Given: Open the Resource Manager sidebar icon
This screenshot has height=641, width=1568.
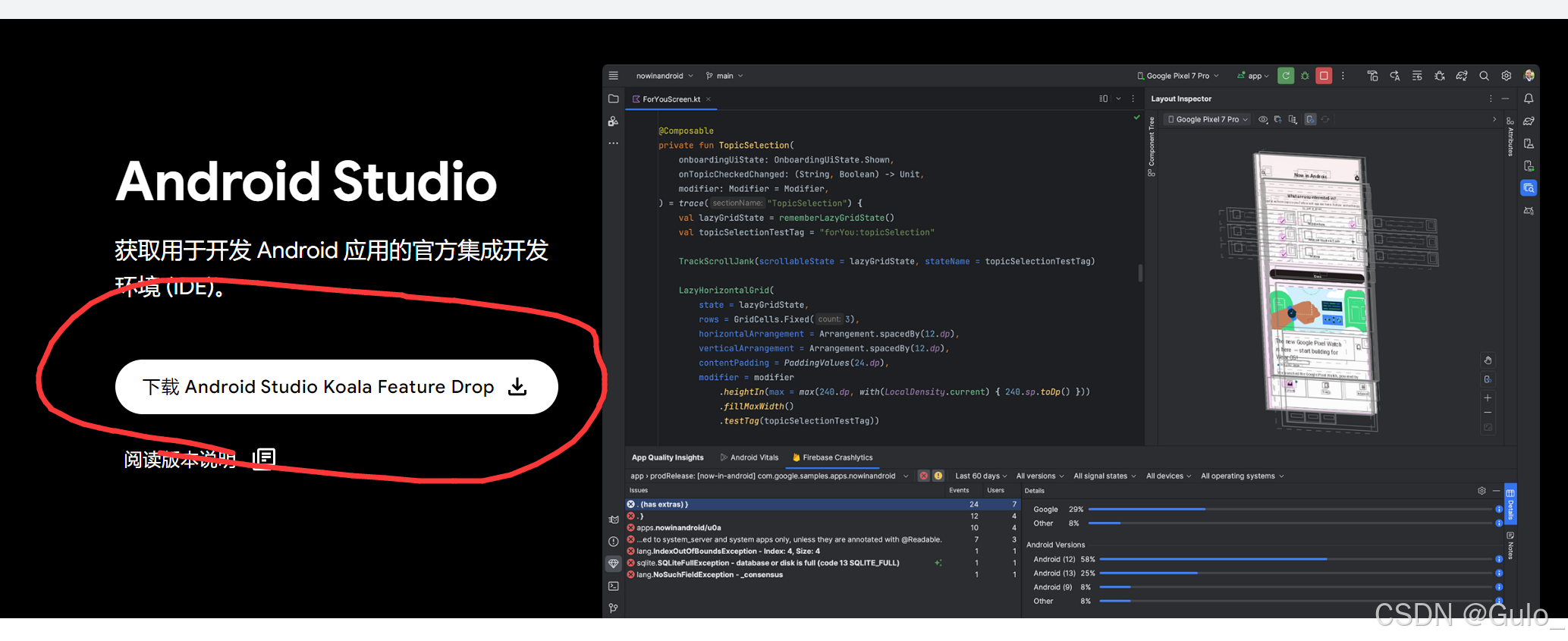Looking at the screenshot, I should coord(614,121).
